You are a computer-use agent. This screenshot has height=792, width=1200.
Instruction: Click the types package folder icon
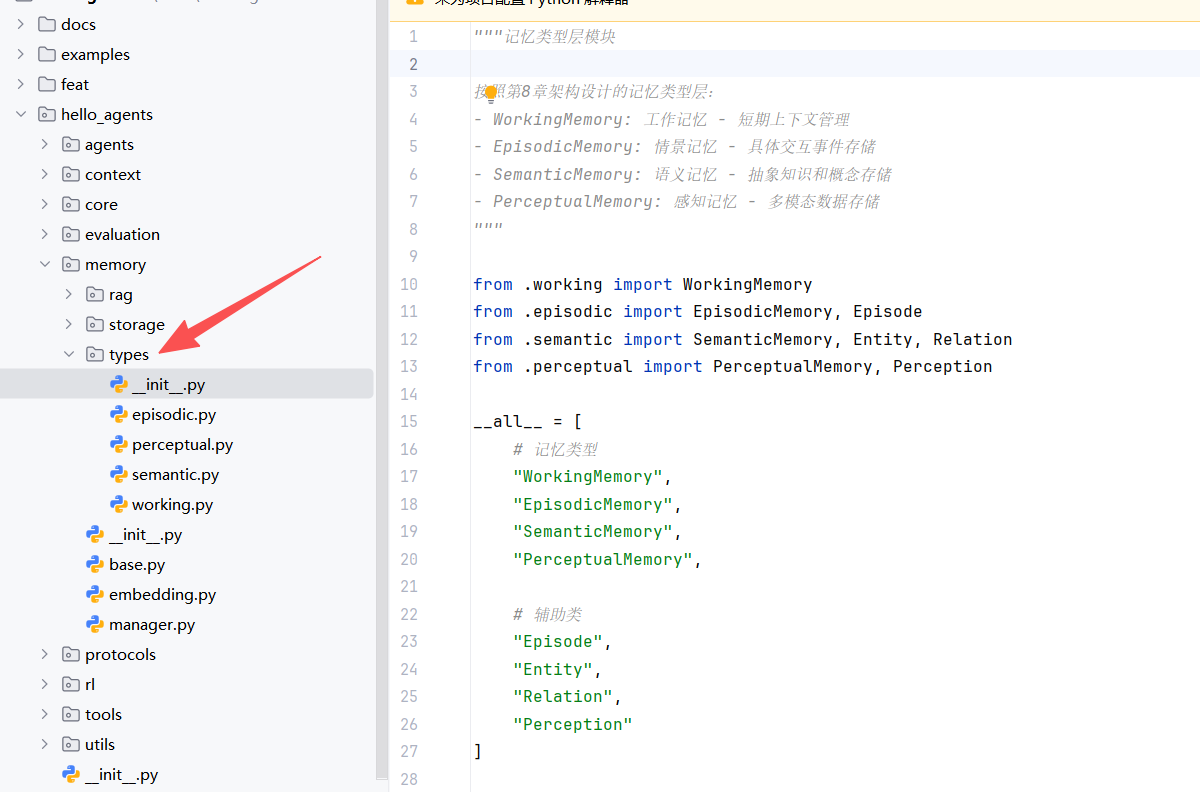95,354
